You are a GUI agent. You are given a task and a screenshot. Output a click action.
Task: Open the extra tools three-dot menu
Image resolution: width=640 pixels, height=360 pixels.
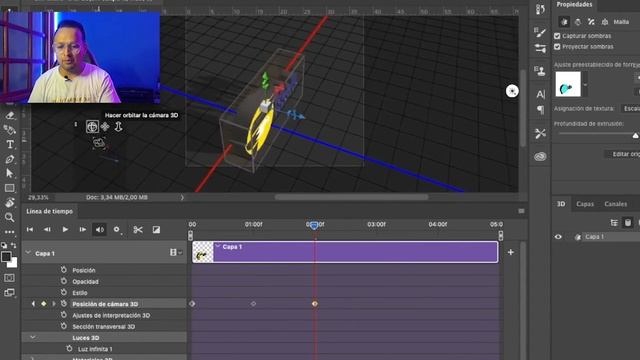(x=9, y=232)
